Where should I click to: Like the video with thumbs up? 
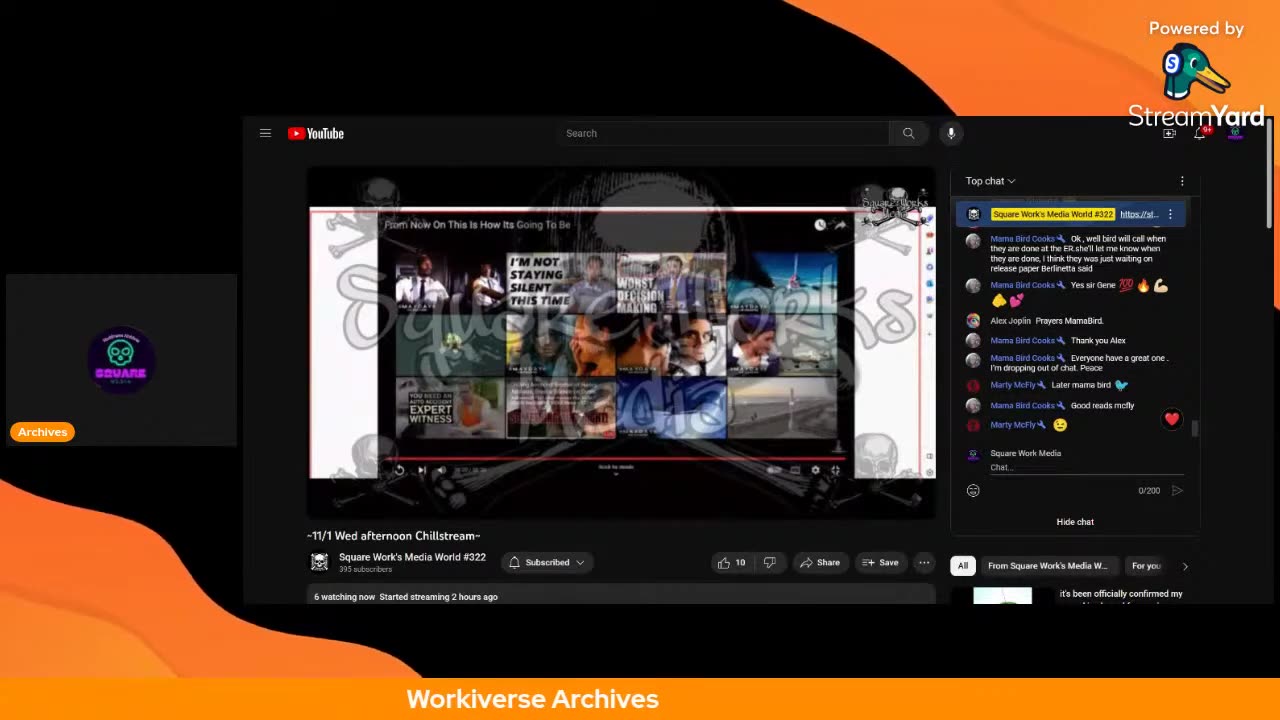(731, 563)
